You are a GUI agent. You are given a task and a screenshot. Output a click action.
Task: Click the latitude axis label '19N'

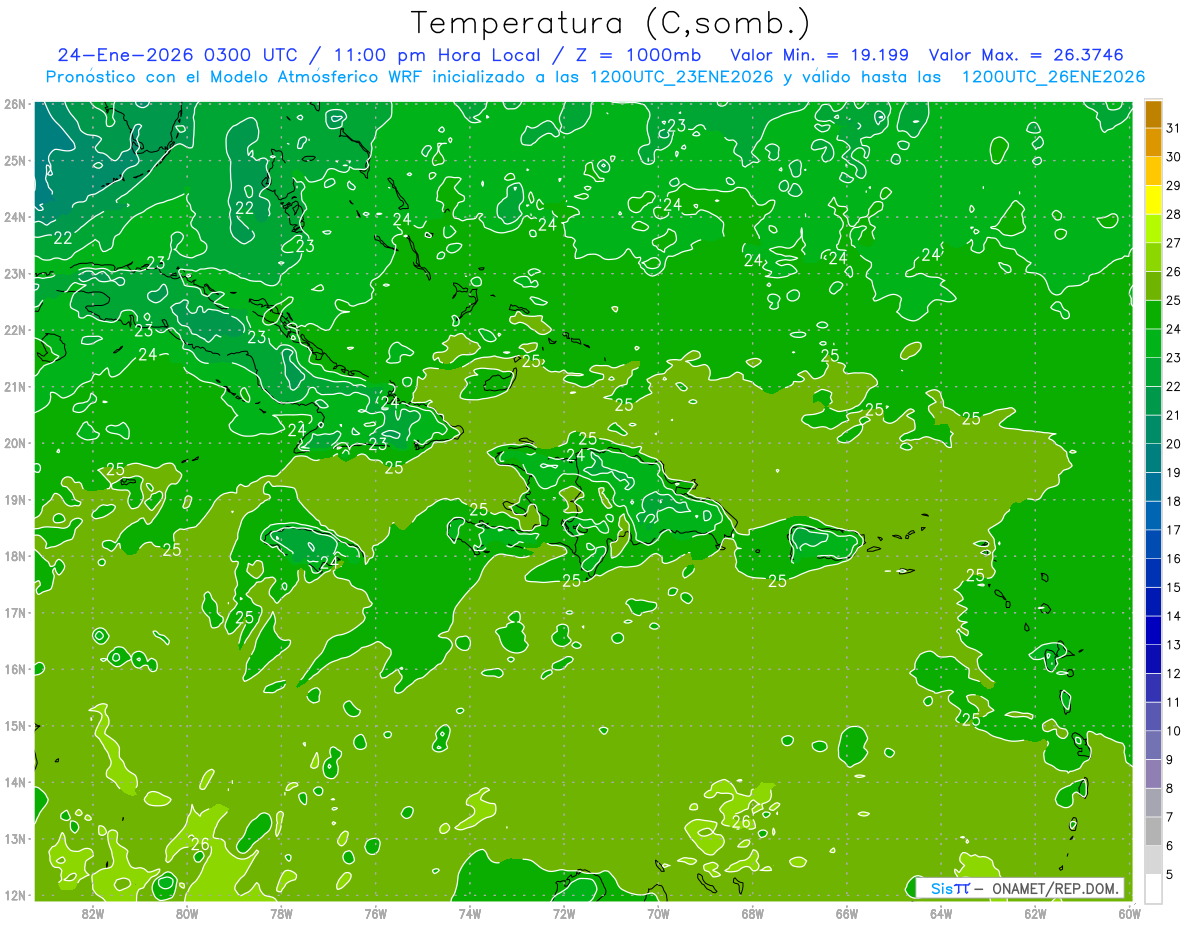click(14, 500)
